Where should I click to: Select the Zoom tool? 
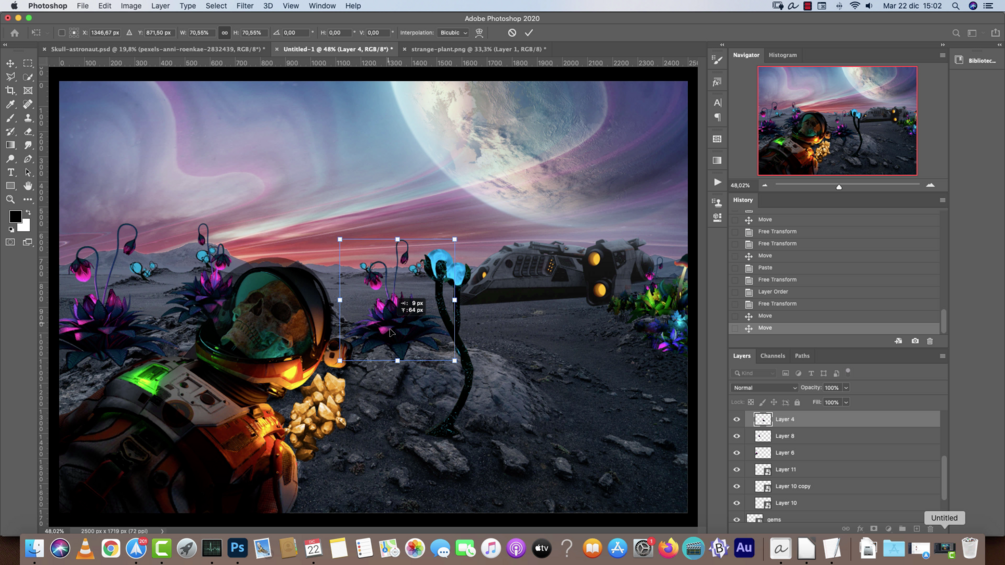coord(10,199)
